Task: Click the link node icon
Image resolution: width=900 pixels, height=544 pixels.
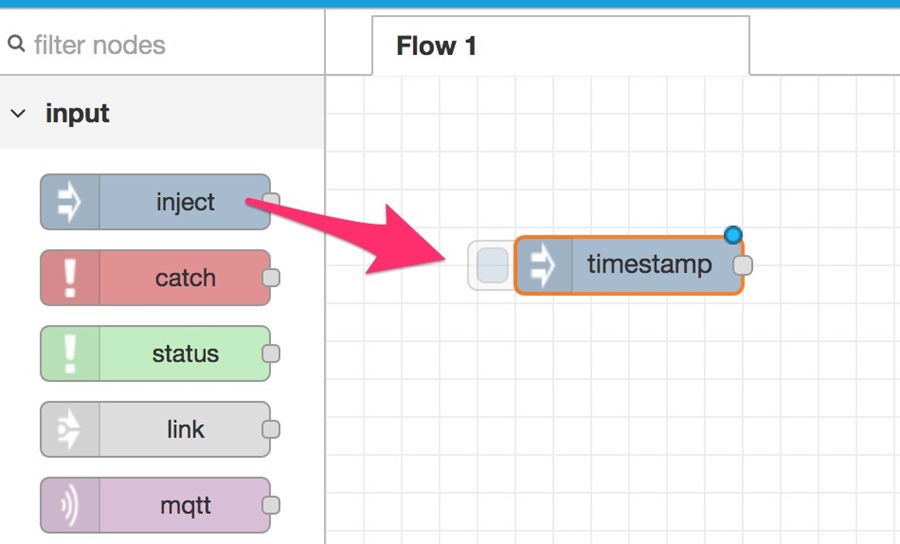Action: coord(69,429)
